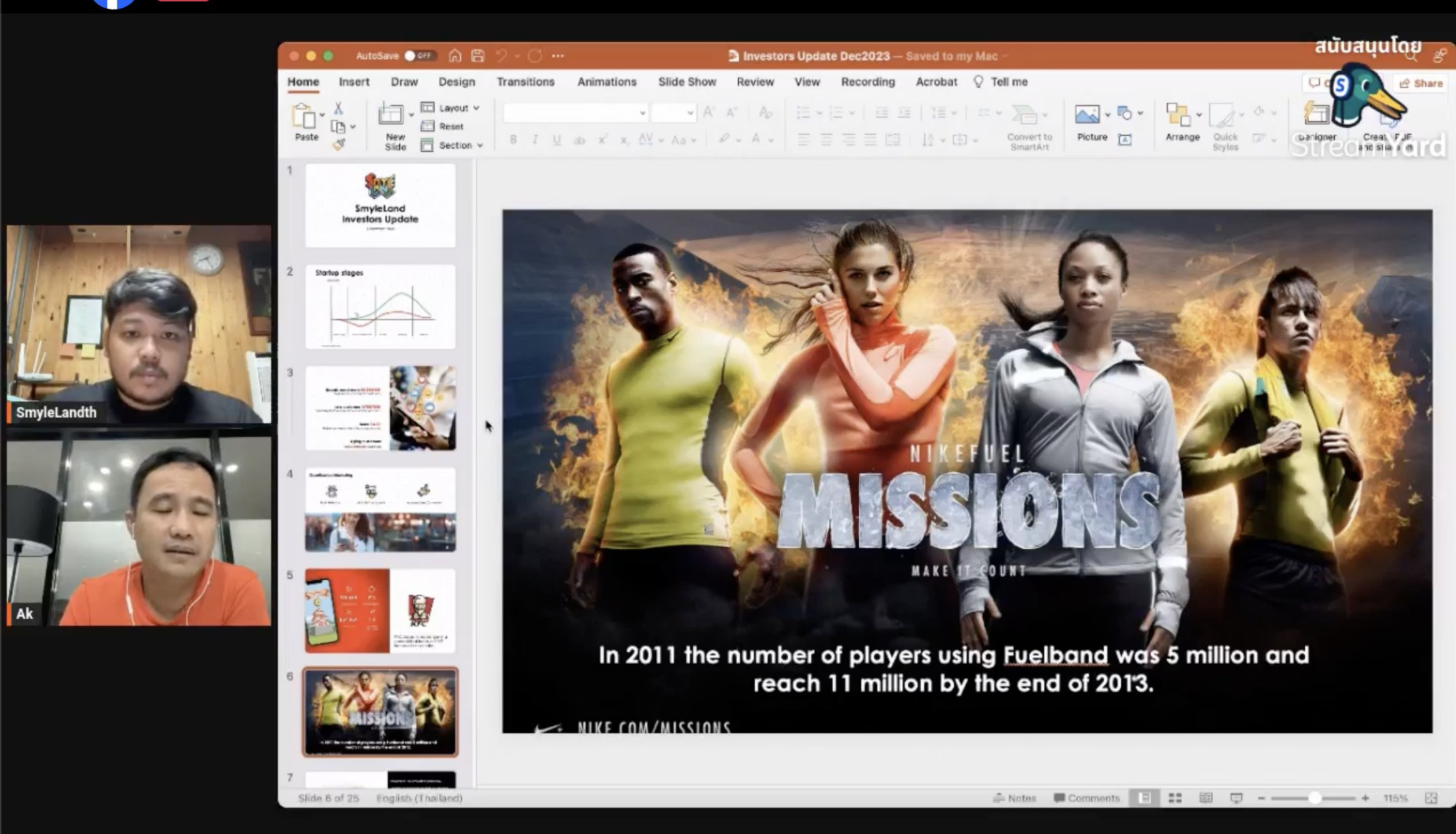Open the Transitions tab
The width and height of the screenshot is (1456, 834).
point(525,81)
